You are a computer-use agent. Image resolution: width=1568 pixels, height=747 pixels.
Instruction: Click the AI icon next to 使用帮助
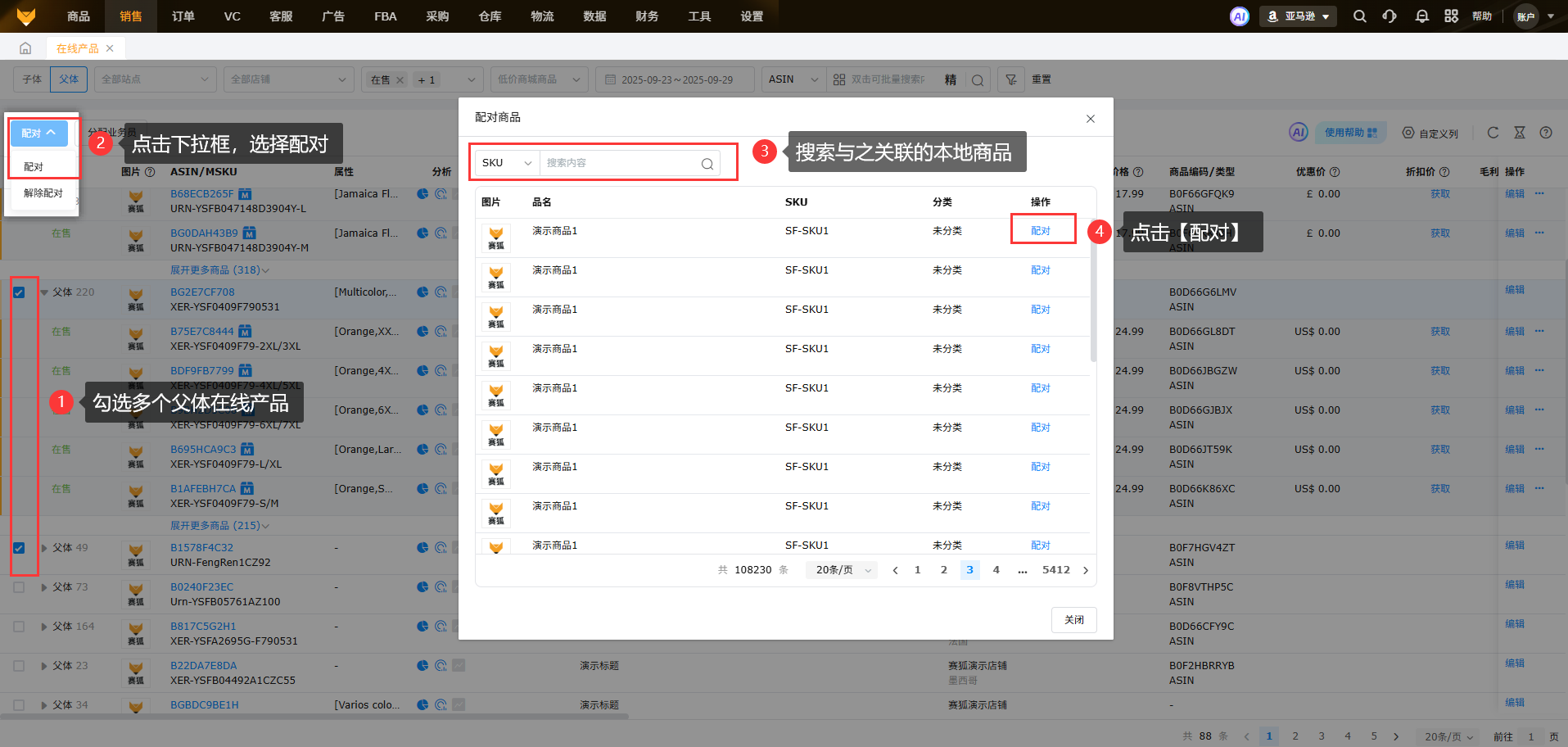pos(1299,133)
